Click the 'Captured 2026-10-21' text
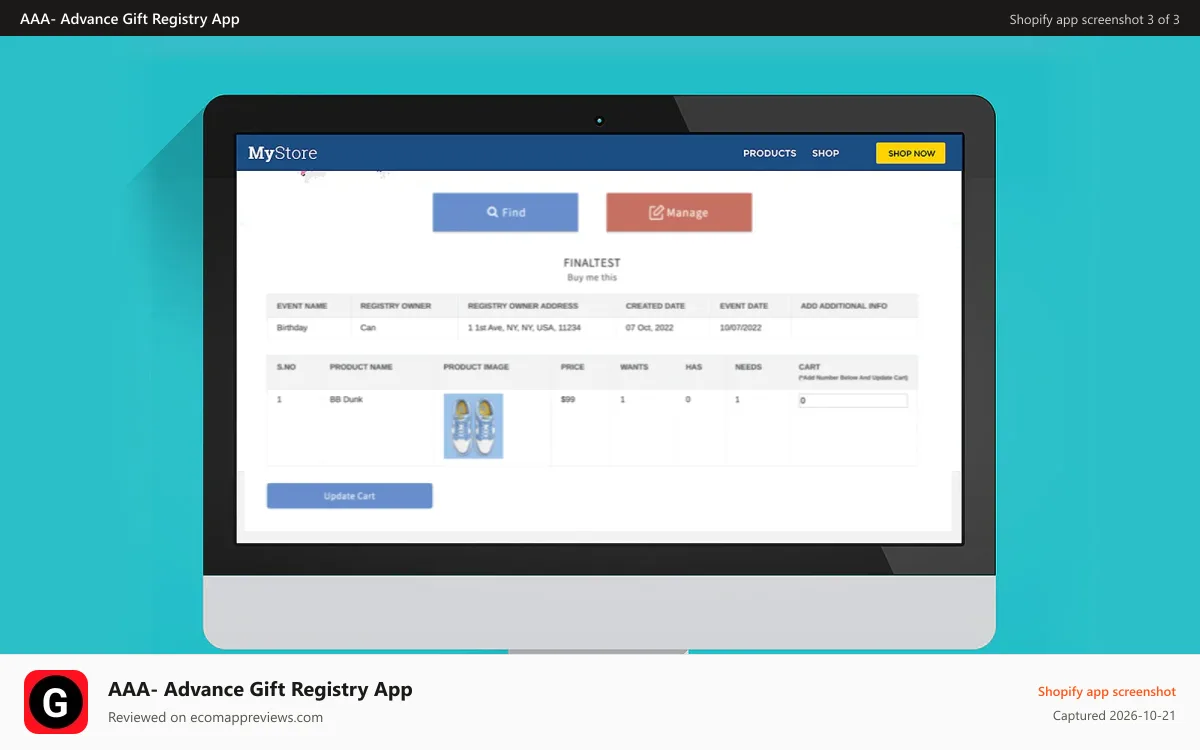The height and width of the screenshot is (750, 1200). (1114, 716)
